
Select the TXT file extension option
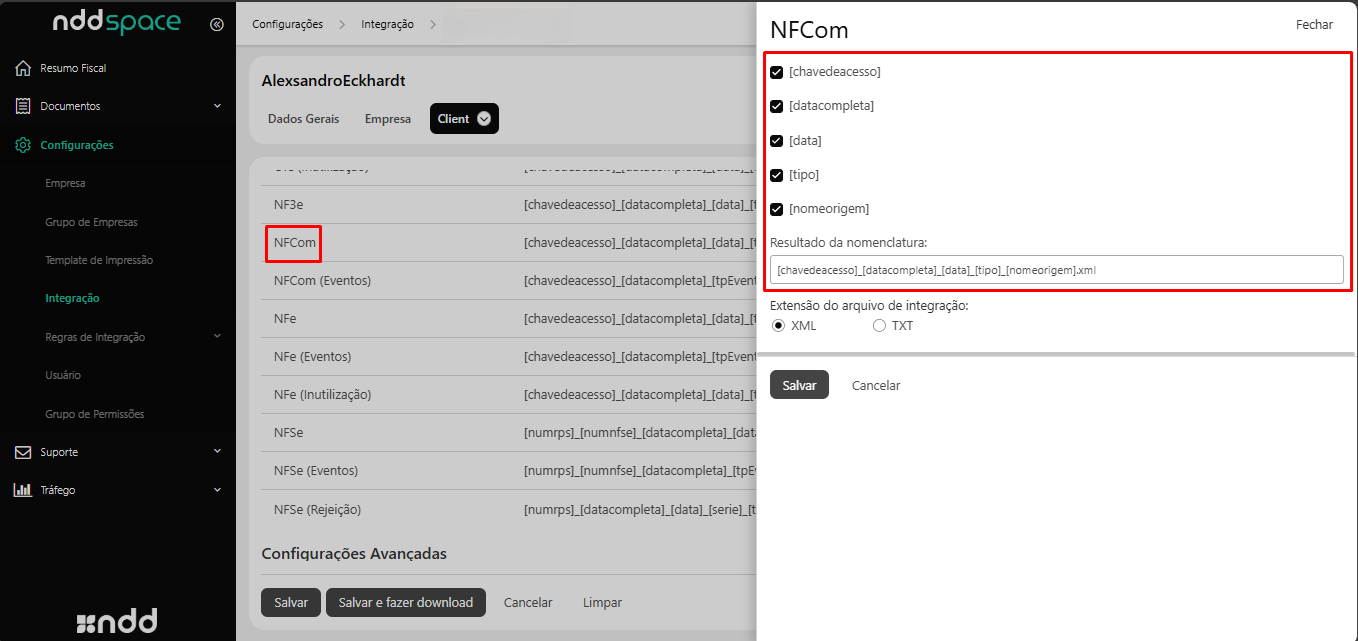(x=879, y=325)
